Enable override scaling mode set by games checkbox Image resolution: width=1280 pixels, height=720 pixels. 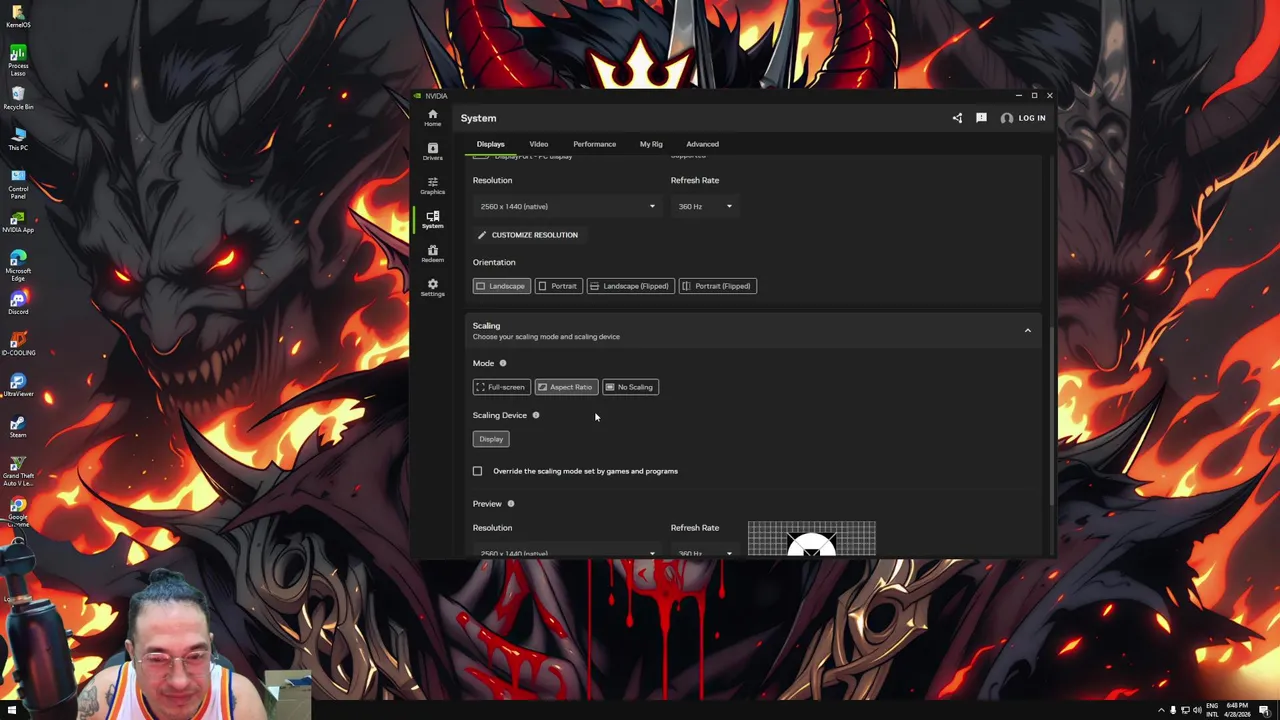tap(477, 471)
